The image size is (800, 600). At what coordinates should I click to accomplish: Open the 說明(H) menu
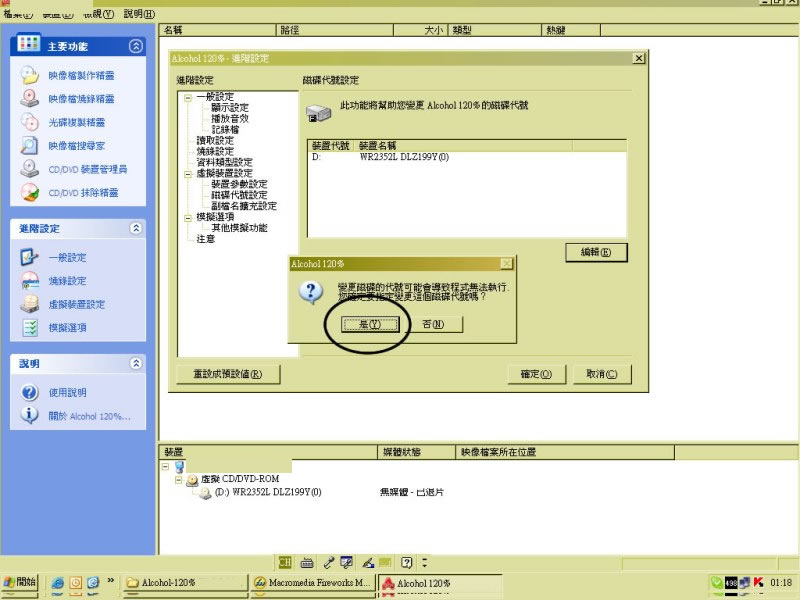[139, 14]
